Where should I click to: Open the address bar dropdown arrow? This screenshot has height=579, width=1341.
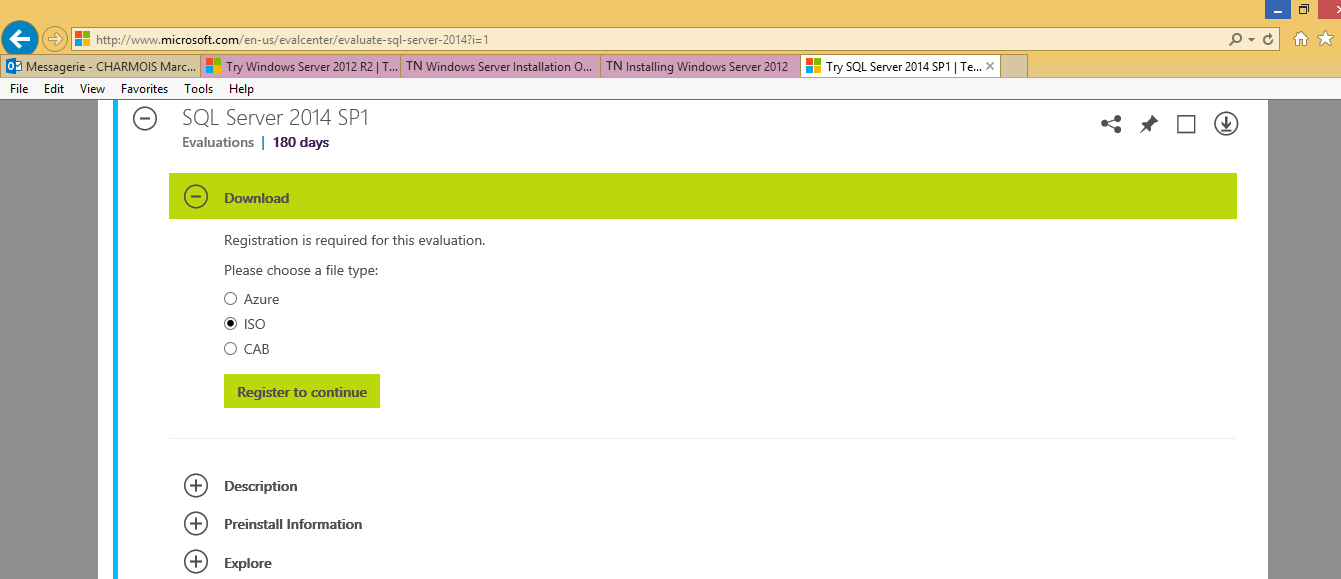click(1251, 40)
